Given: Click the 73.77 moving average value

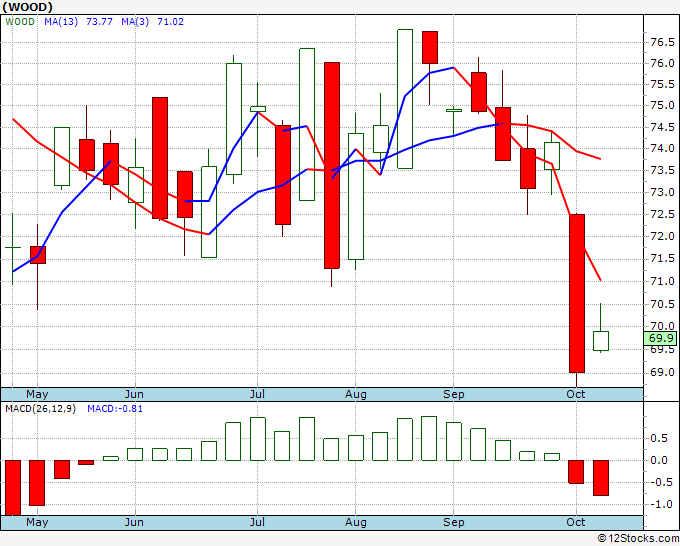Looking at the screenshot, I should pos(99,22).
